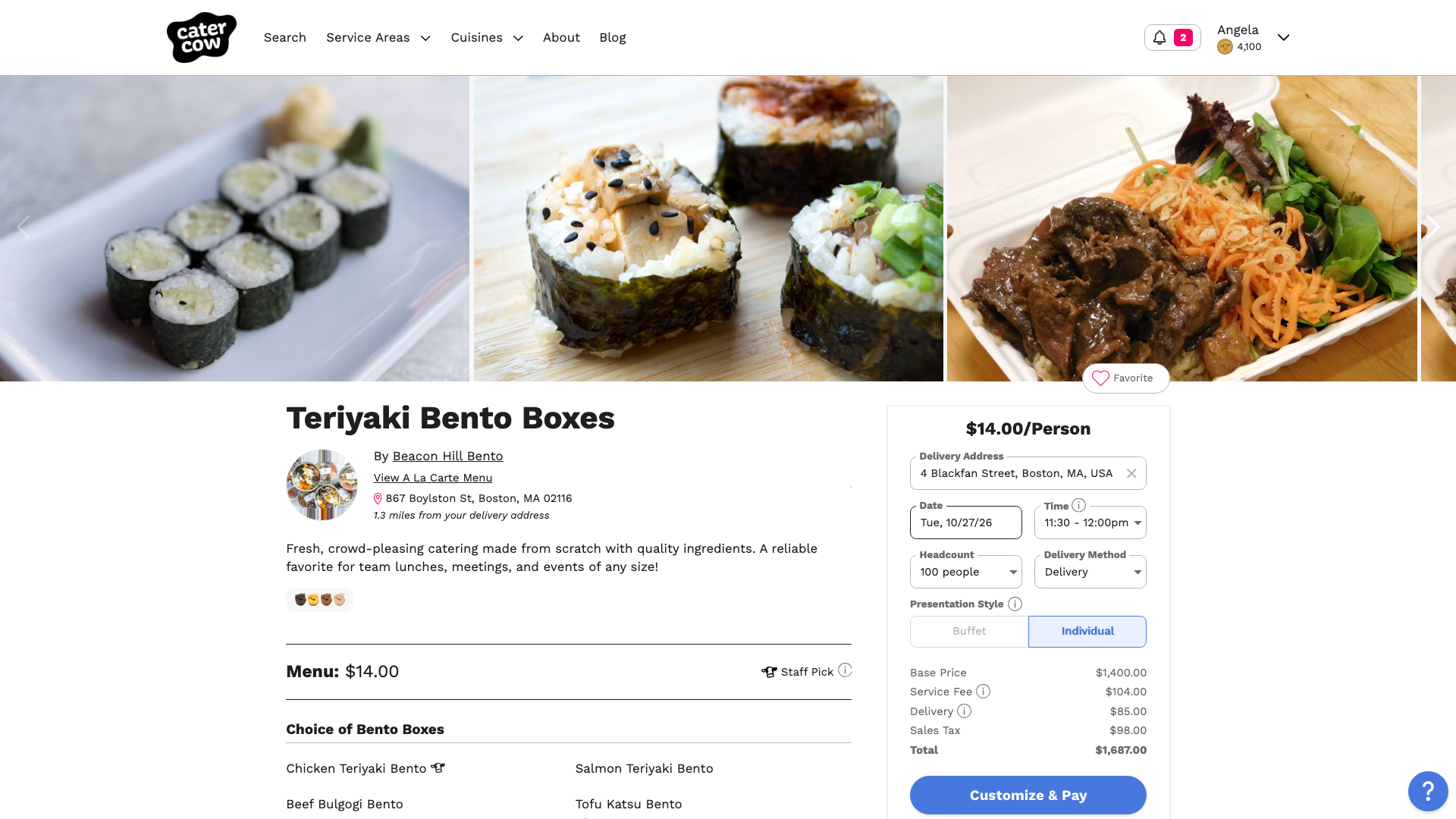Click the Customize & Pay button
Image resolution: width=1456 pixels, height=819 pixels.
pos(1028,795)
